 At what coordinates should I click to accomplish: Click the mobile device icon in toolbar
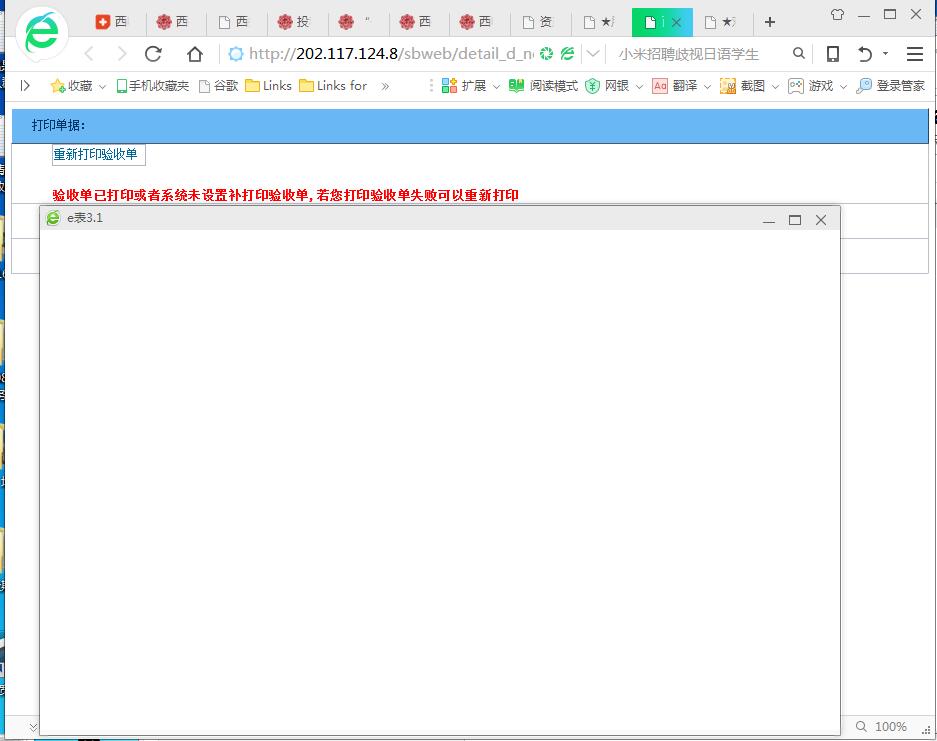[832, 54]
